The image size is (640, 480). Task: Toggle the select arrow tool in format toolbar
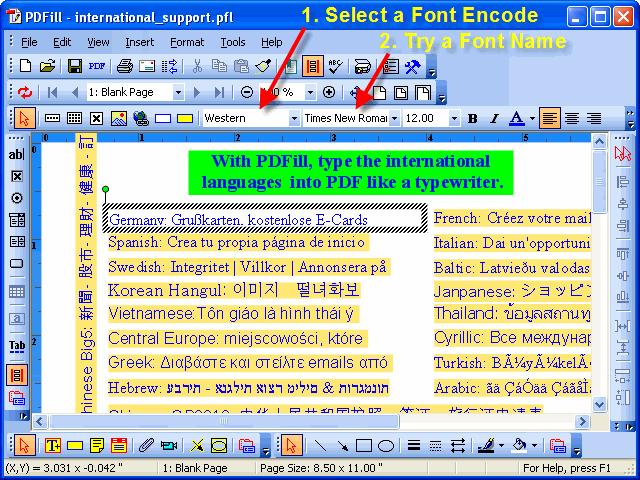tap(24, 118)
